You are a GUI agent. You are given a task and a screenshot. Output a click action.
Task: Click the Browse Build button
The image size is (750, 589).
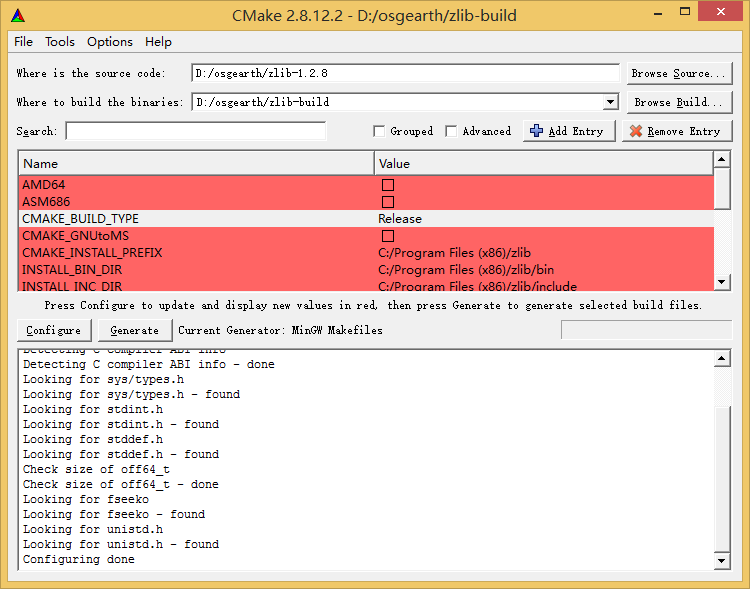point(679,102)
